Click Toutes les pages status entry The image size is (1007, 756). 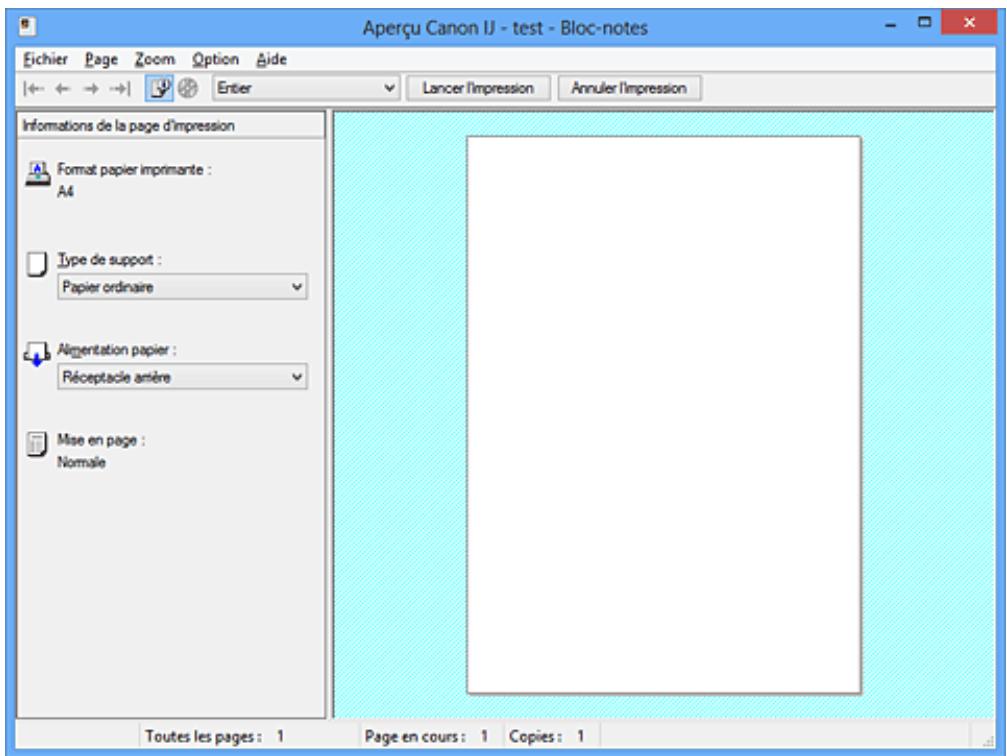point(215,736)
